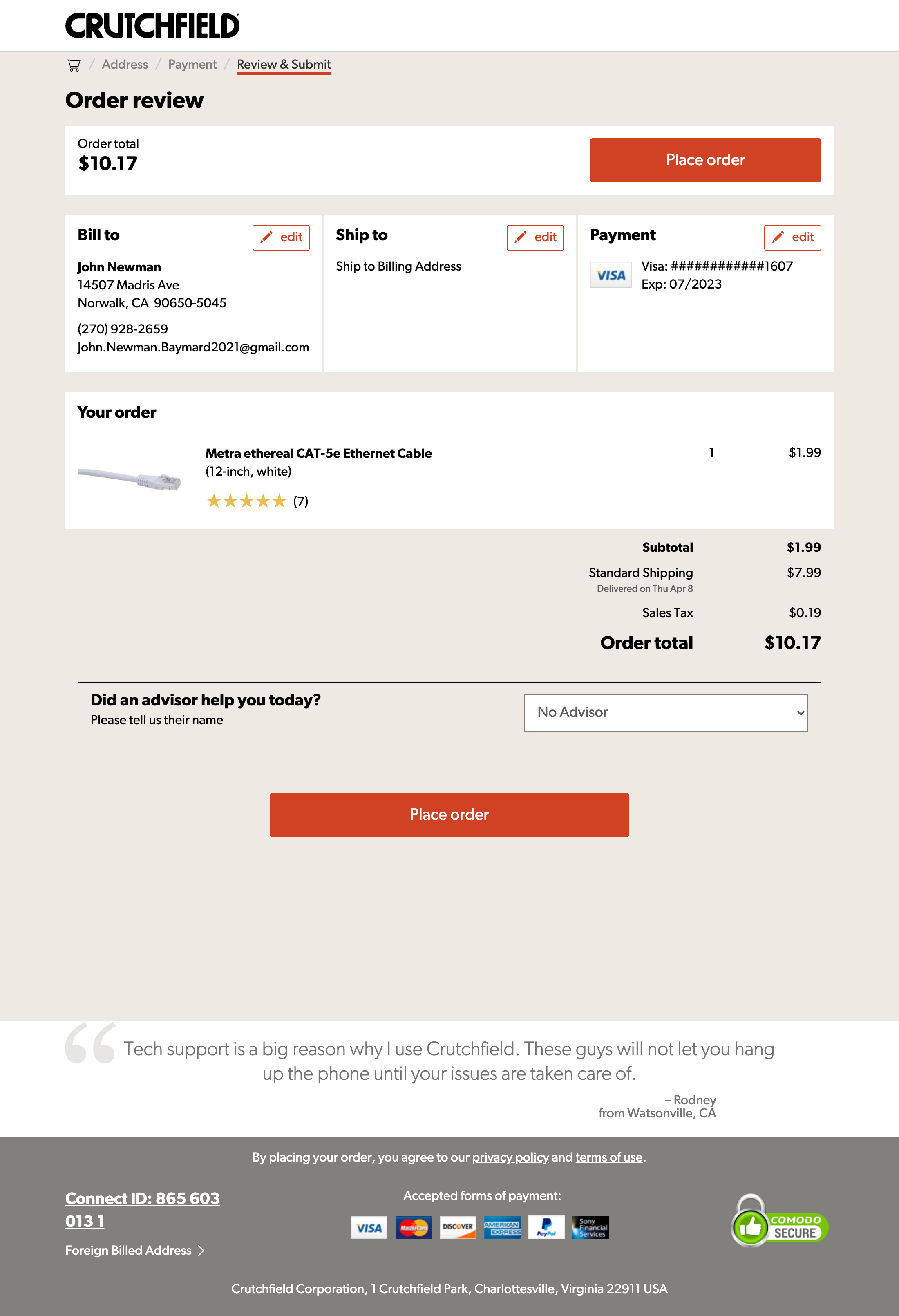Select the Payment breadcrumb step
The height and width of the screenshot is (1316, 899).
coord(192,64)
